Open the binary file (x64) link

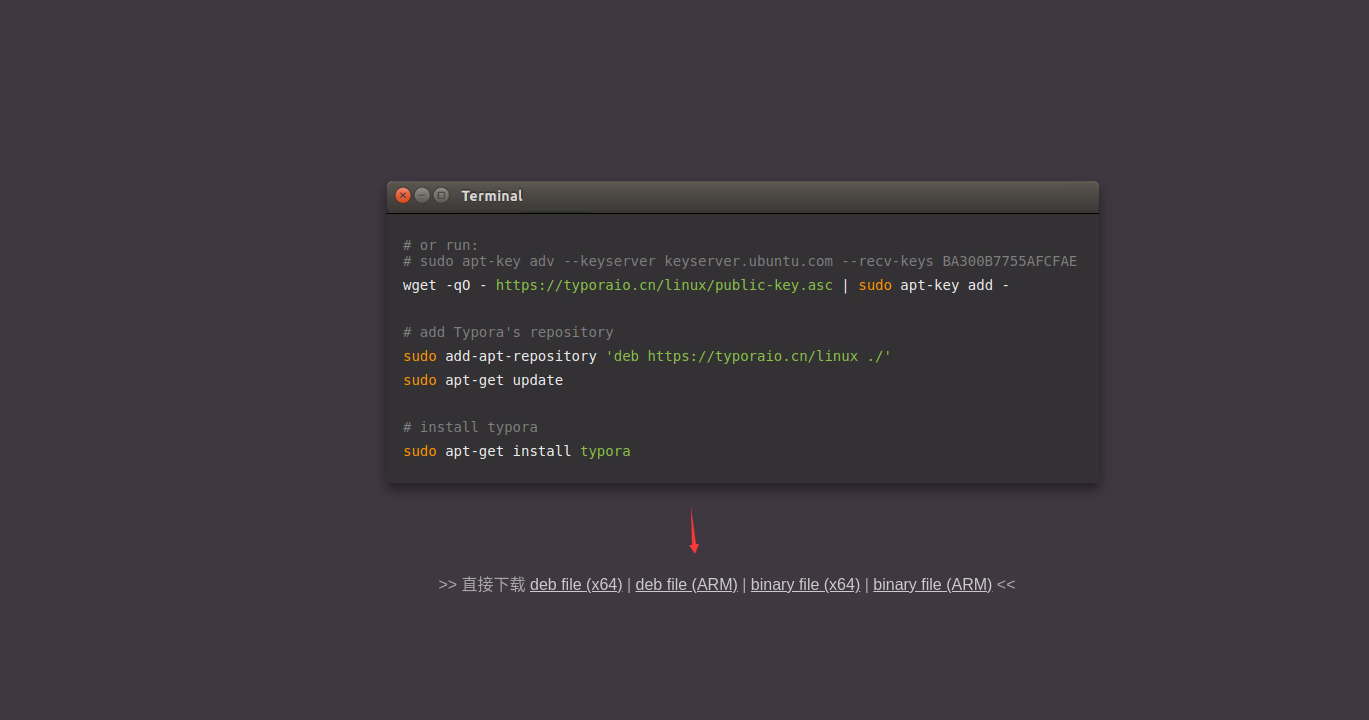pos(805,585)
